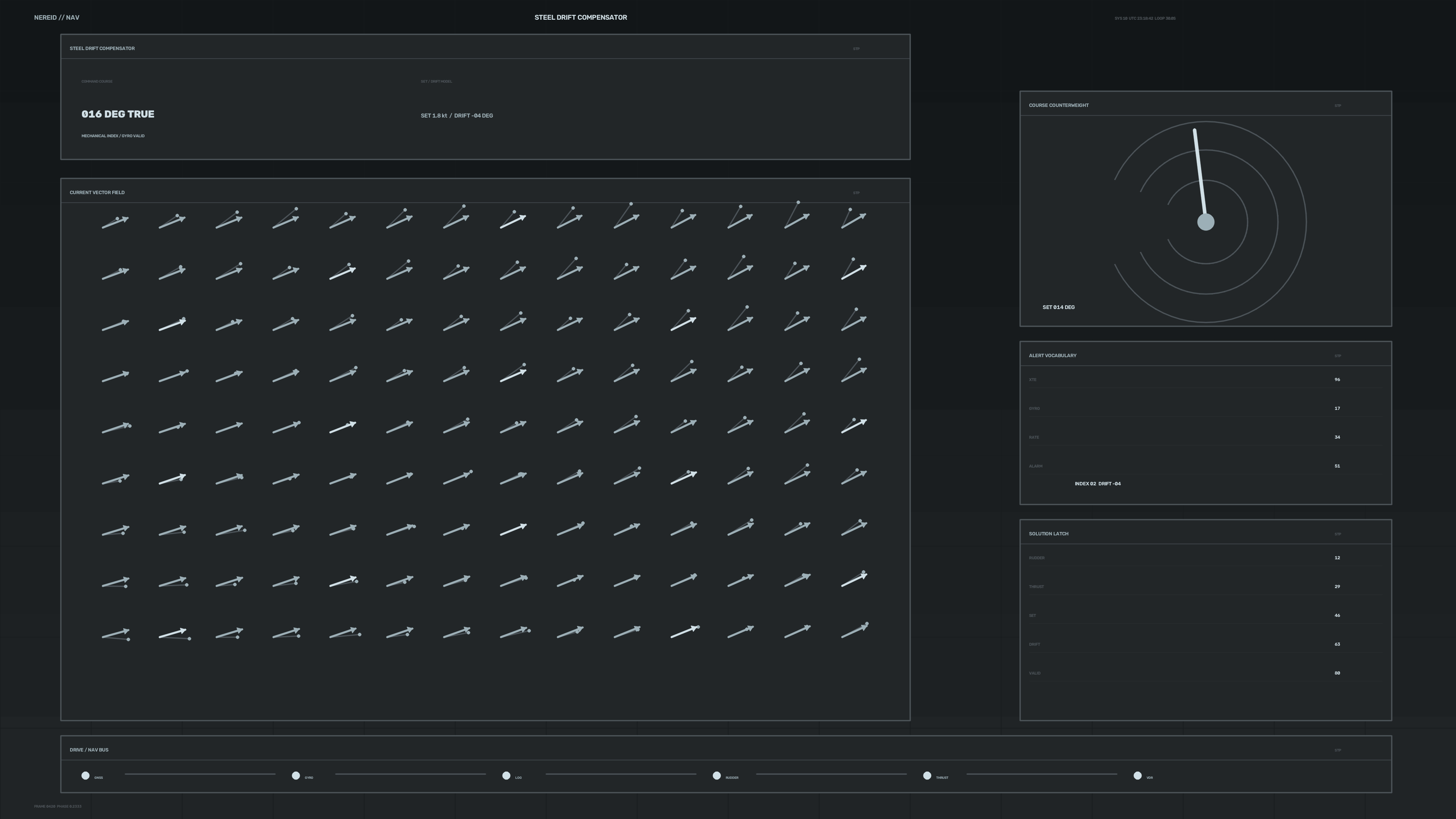The height and width of the screenshot is (819, 1456).
Task: Click the 'SET 014 DEG' dial label
Action: coord(1059,308)
